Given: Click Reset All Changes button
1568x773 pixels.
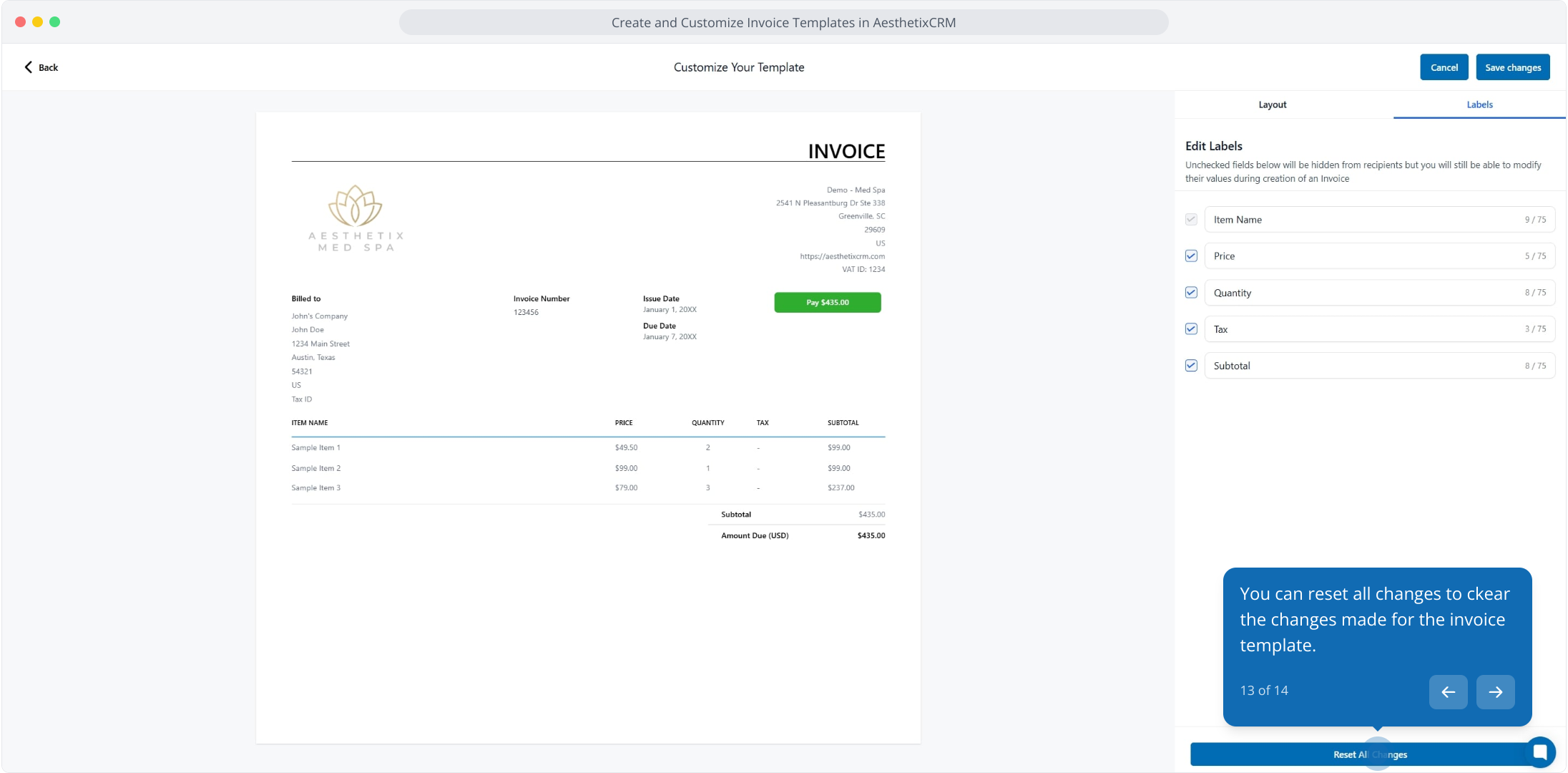Looking at the screenshot, I should click(1288, 754).
